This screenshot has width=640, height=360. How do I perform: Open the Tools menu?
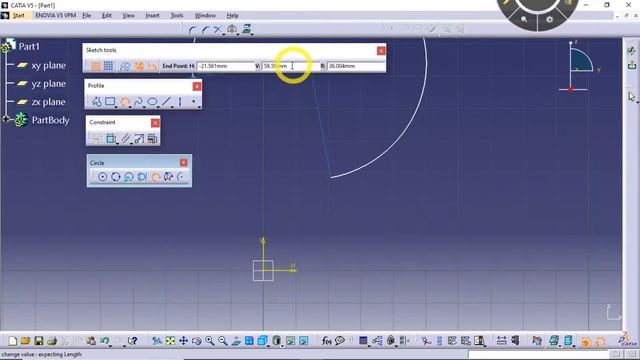[x=177, y=16]
